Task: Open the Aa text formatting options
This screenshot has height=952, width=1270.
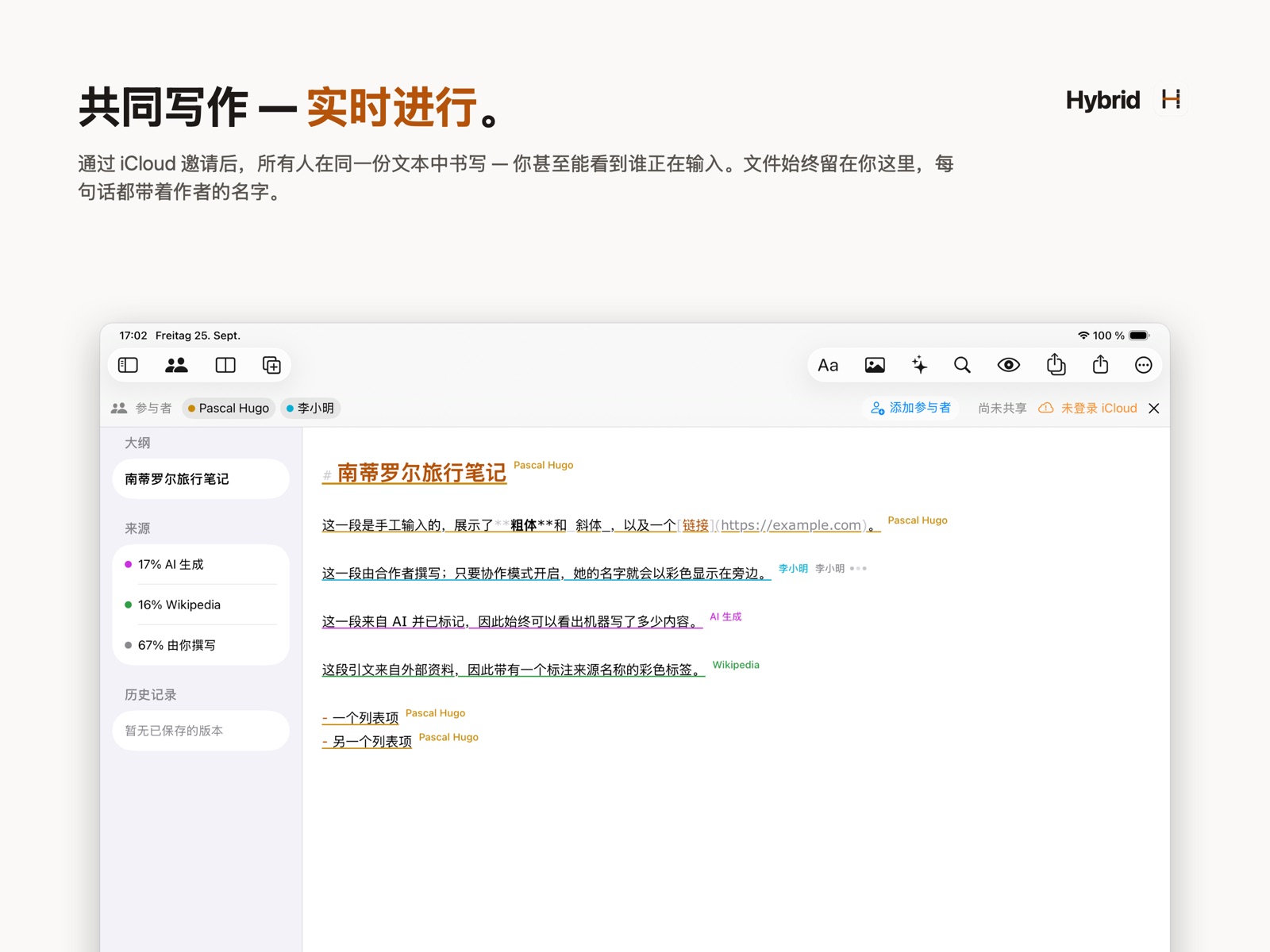Action: (828, 365)
